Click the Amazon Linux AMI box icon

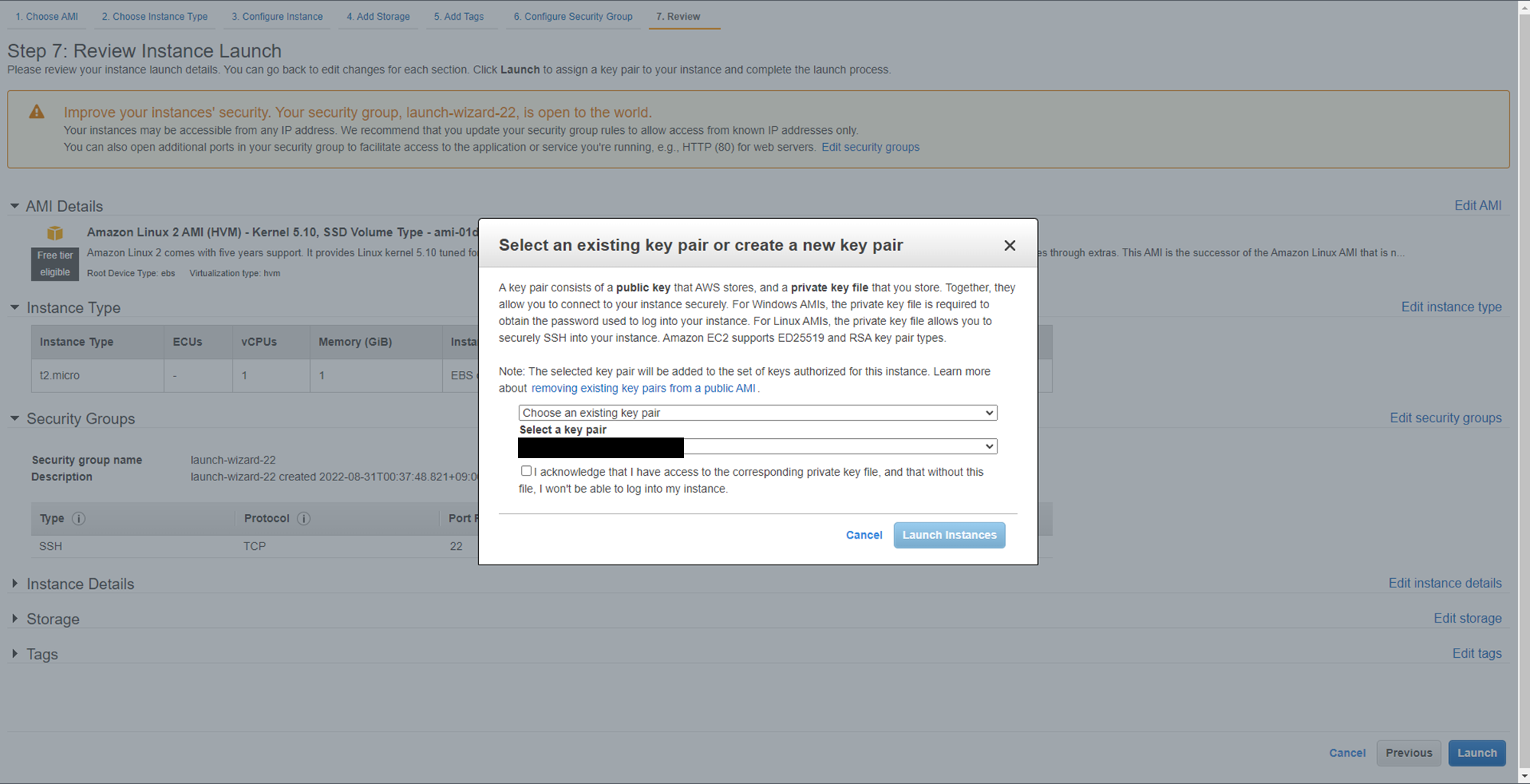pyautogui.click(x=55, y=233)
